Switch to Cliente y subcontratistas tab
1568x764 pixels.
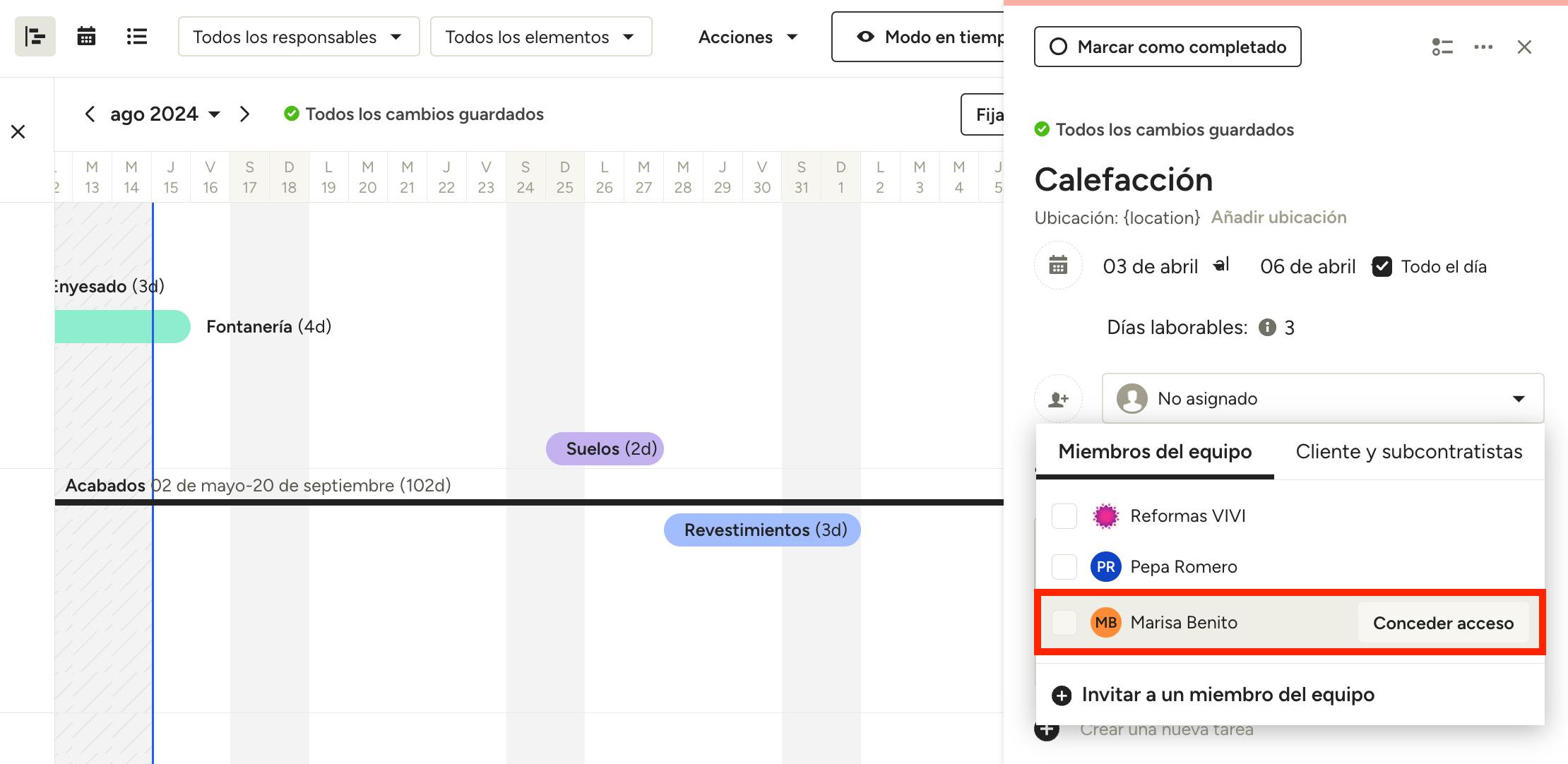coord(1408,452)
